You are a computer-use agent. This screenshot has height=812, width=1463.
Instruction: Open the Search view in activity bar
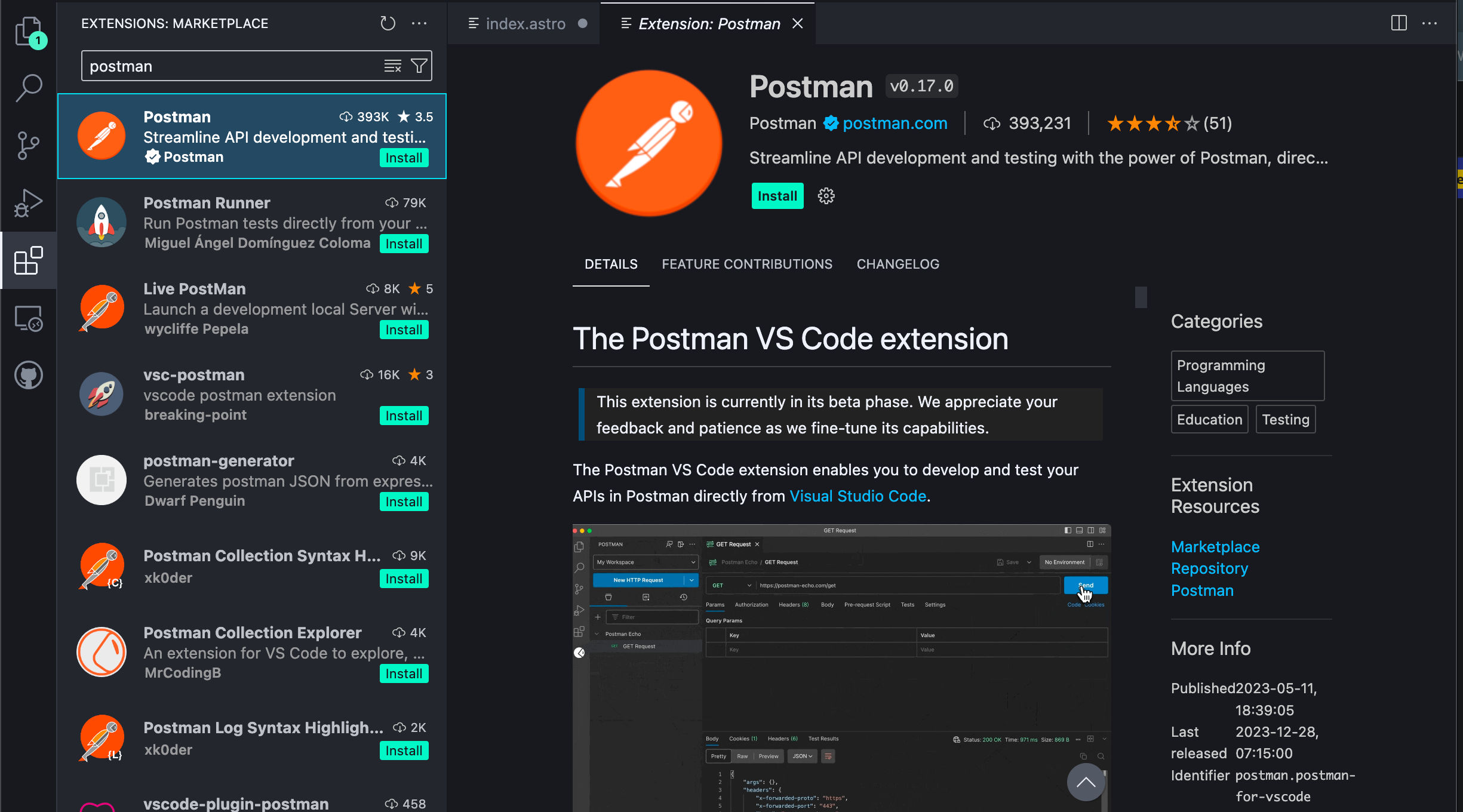coord(29,88)
